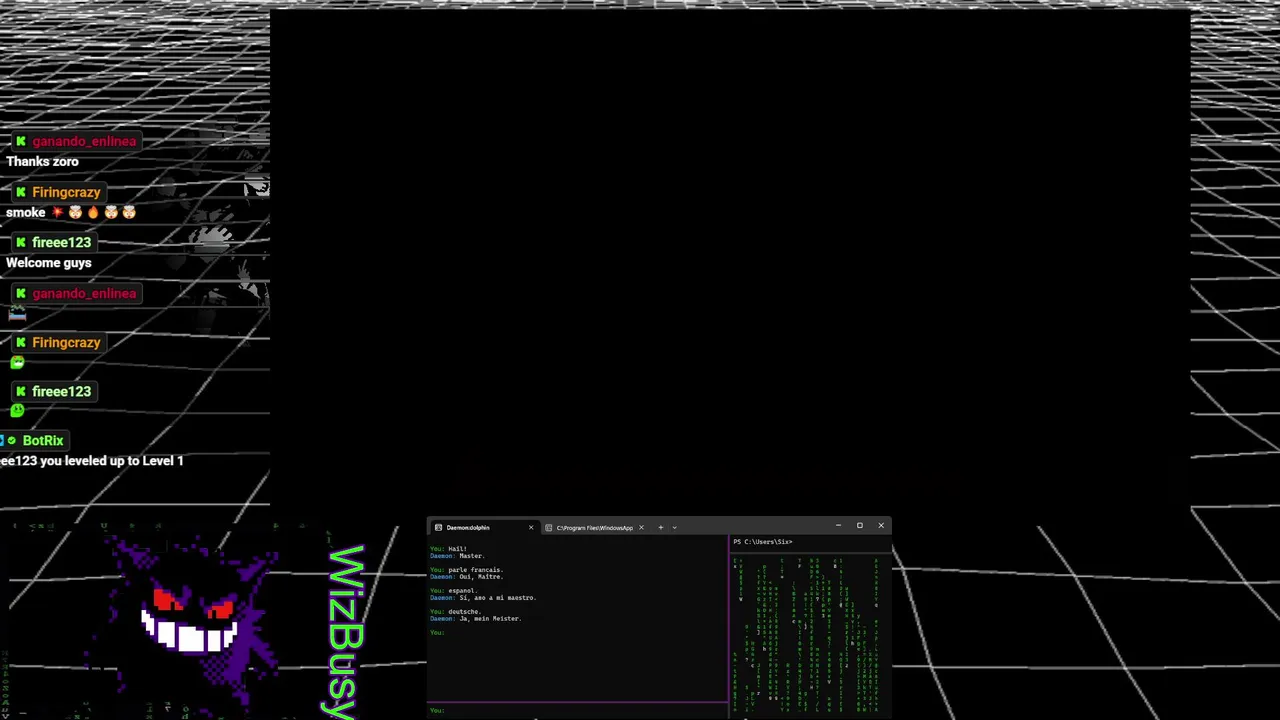Image resolution: width=1280 pixels, height=720 pixels.
Task: Click the WindowsApp tab's terminal icon
Action: coord(548,527)
